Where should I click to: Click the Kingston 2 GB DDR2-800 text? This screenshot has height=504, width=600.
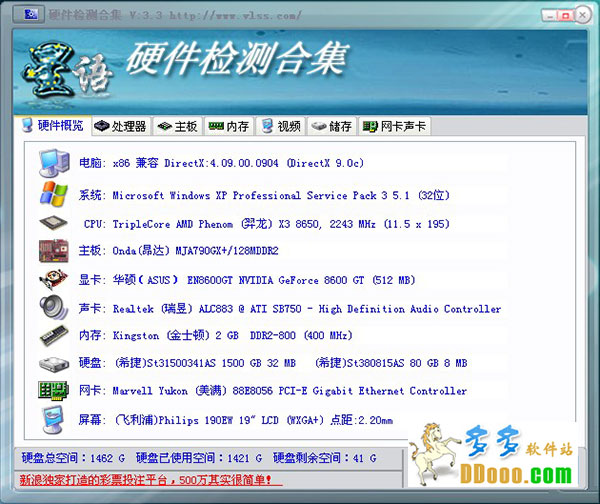[x=232, y=335]
